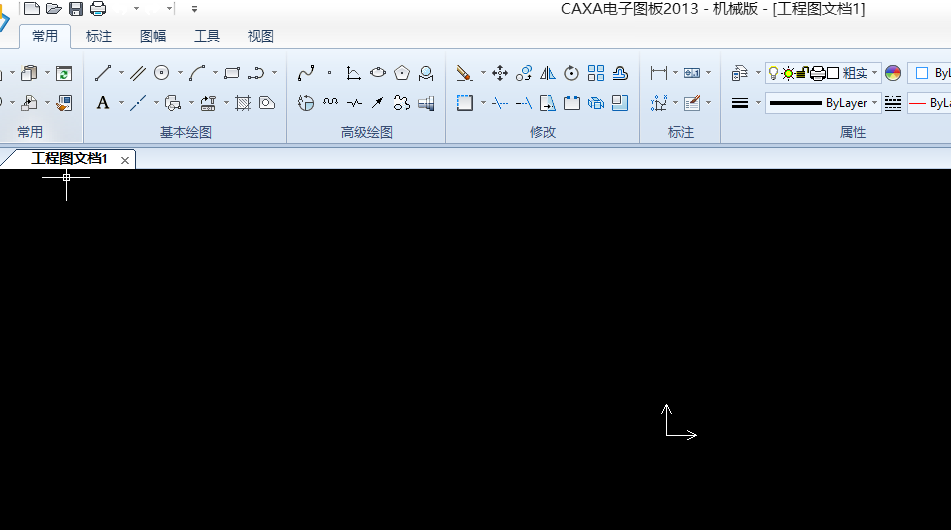951x530 pixels.
Task: Print the drawing with the printer icon
Action: pyautogui.click(x=98, y=8)
